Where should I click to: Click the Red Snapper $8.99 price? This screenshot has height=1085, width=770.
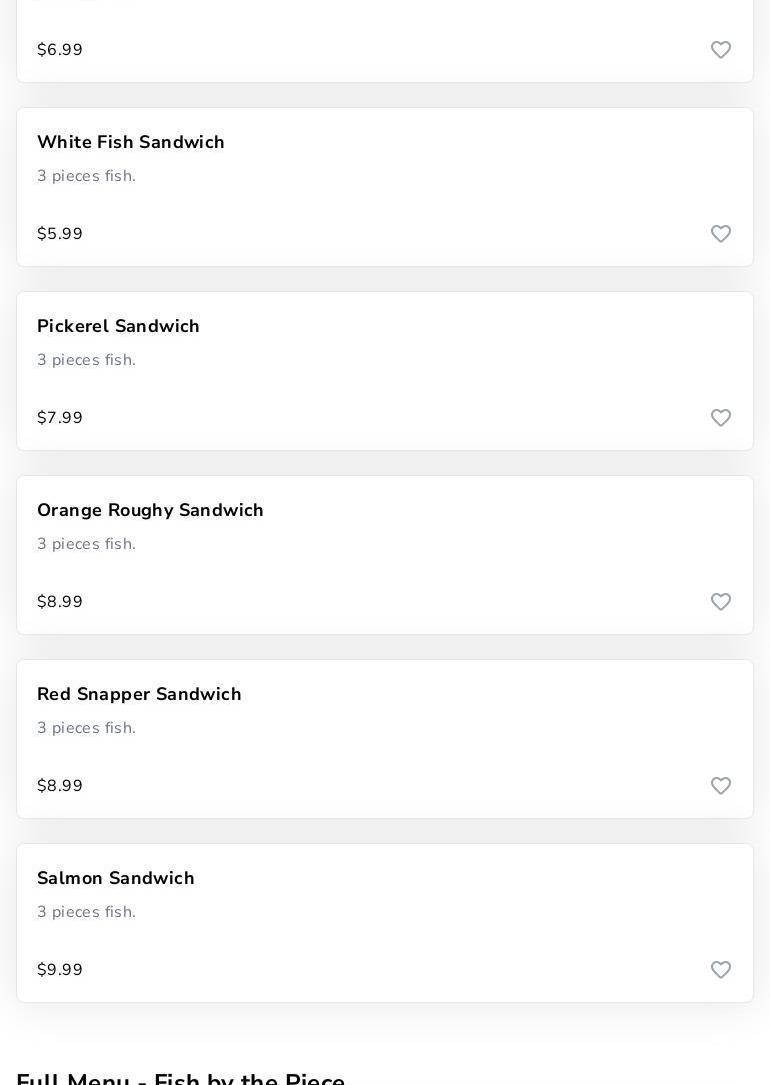(60, 786)
